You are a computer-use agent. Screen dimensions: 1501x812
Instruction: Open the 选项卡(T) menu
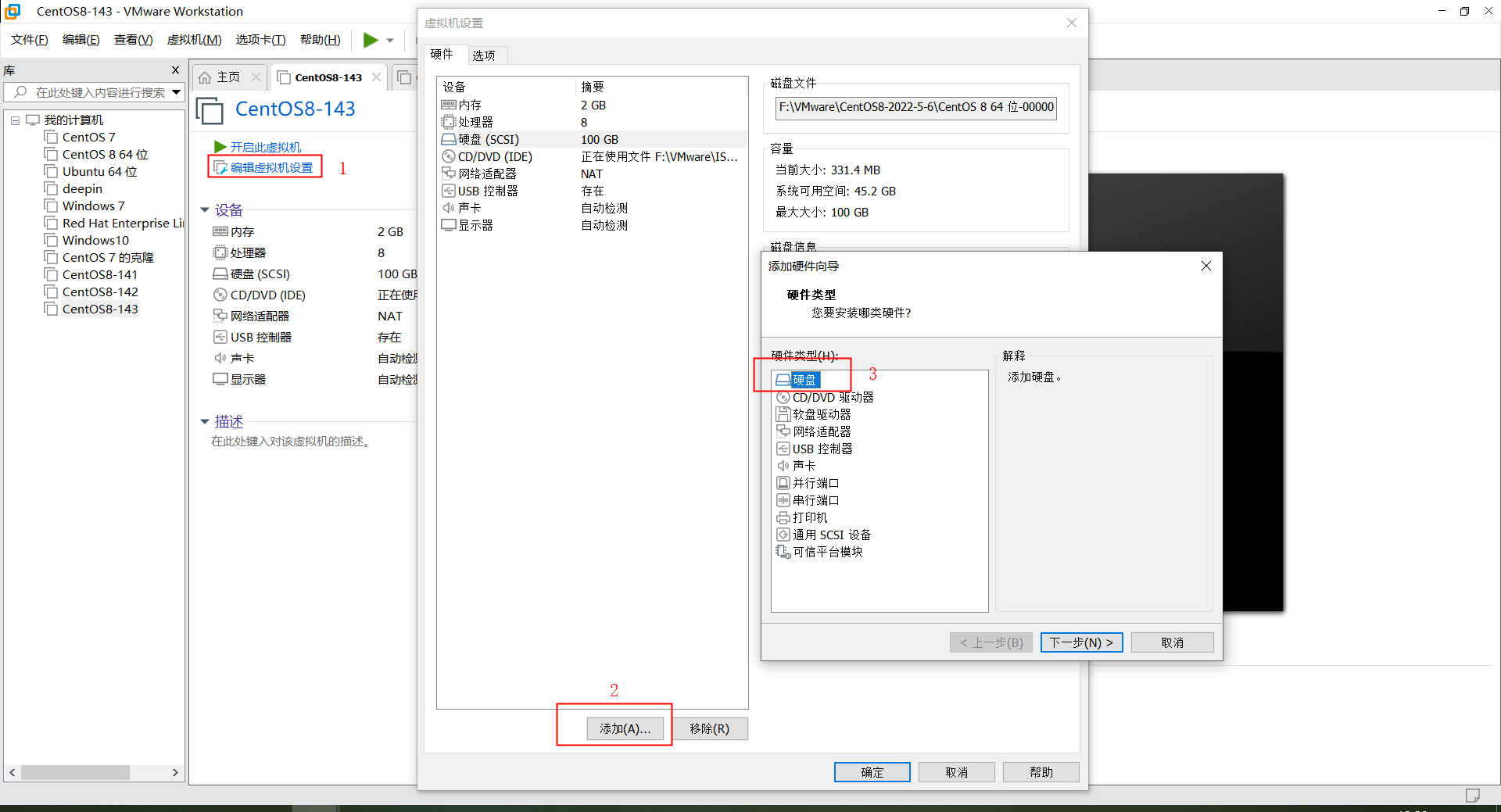coord(261,40)
